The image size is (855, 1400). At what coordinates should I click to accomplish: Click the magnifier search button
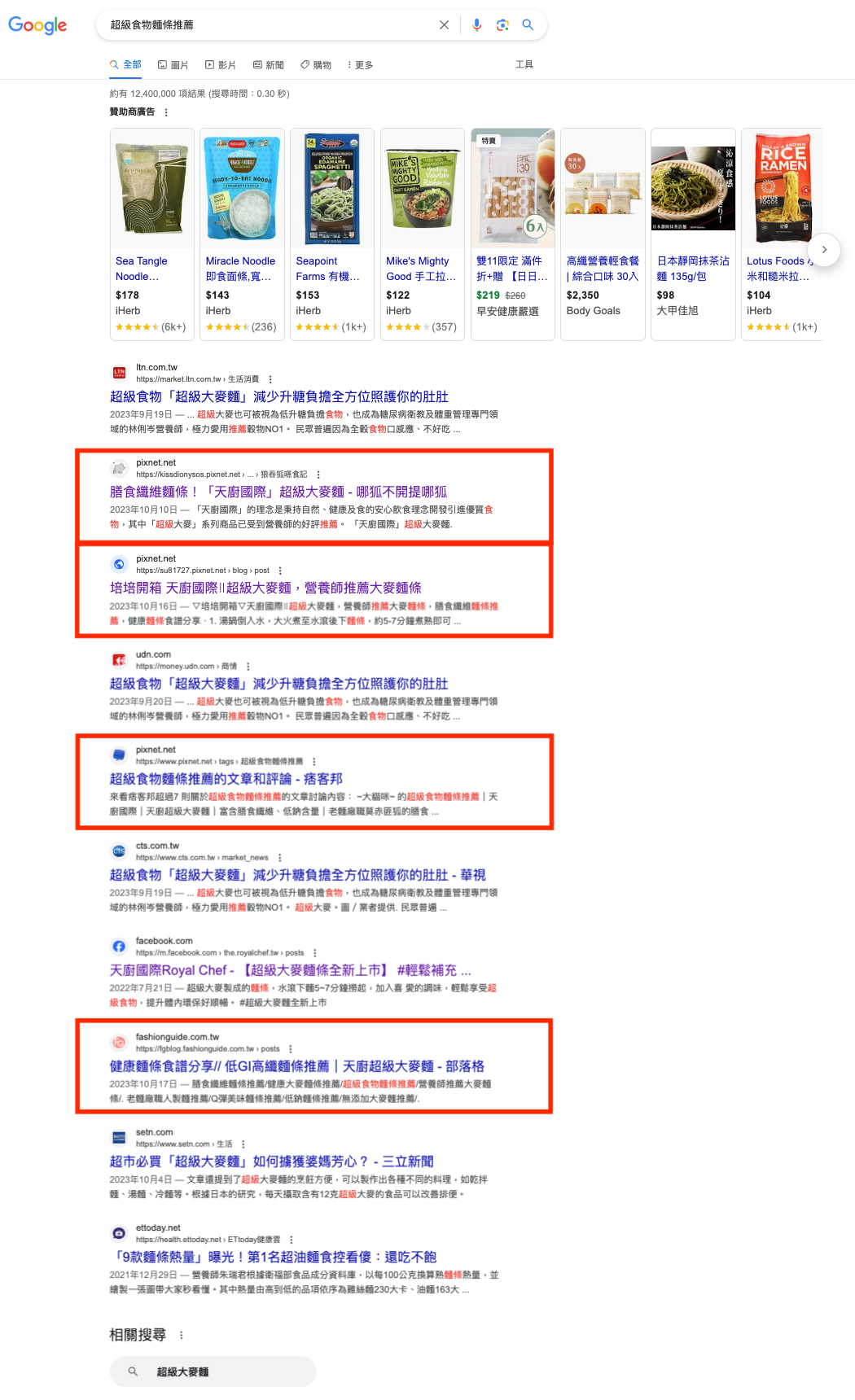tap(528, 25)
